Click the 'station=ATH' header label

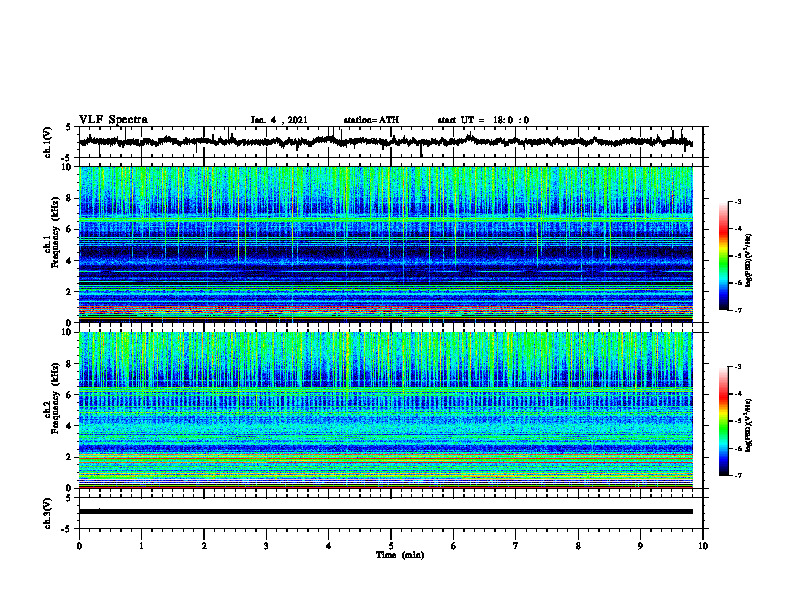371,120
